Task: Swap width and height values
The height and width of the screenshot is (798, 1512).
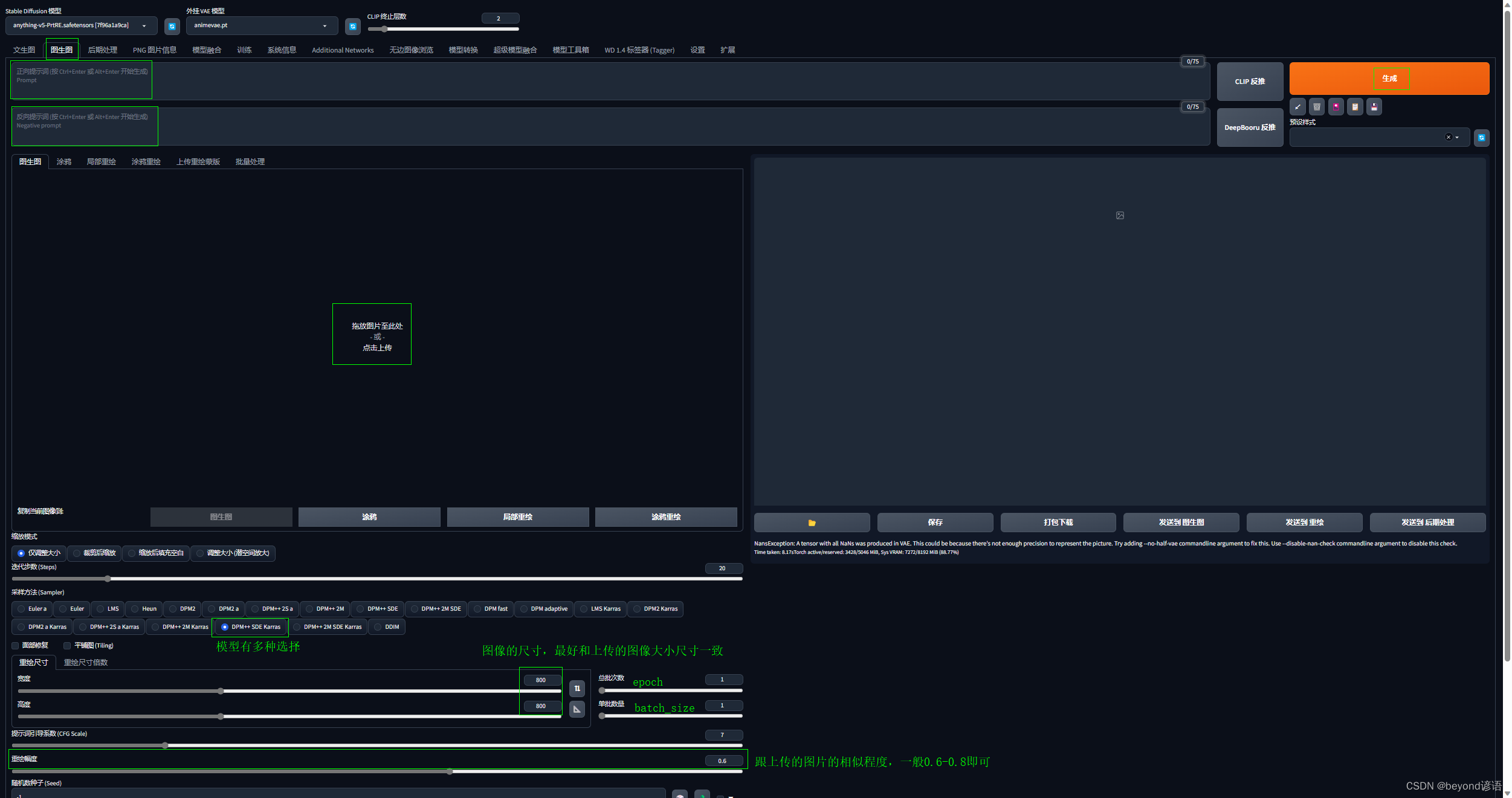Action: [577, 689]
